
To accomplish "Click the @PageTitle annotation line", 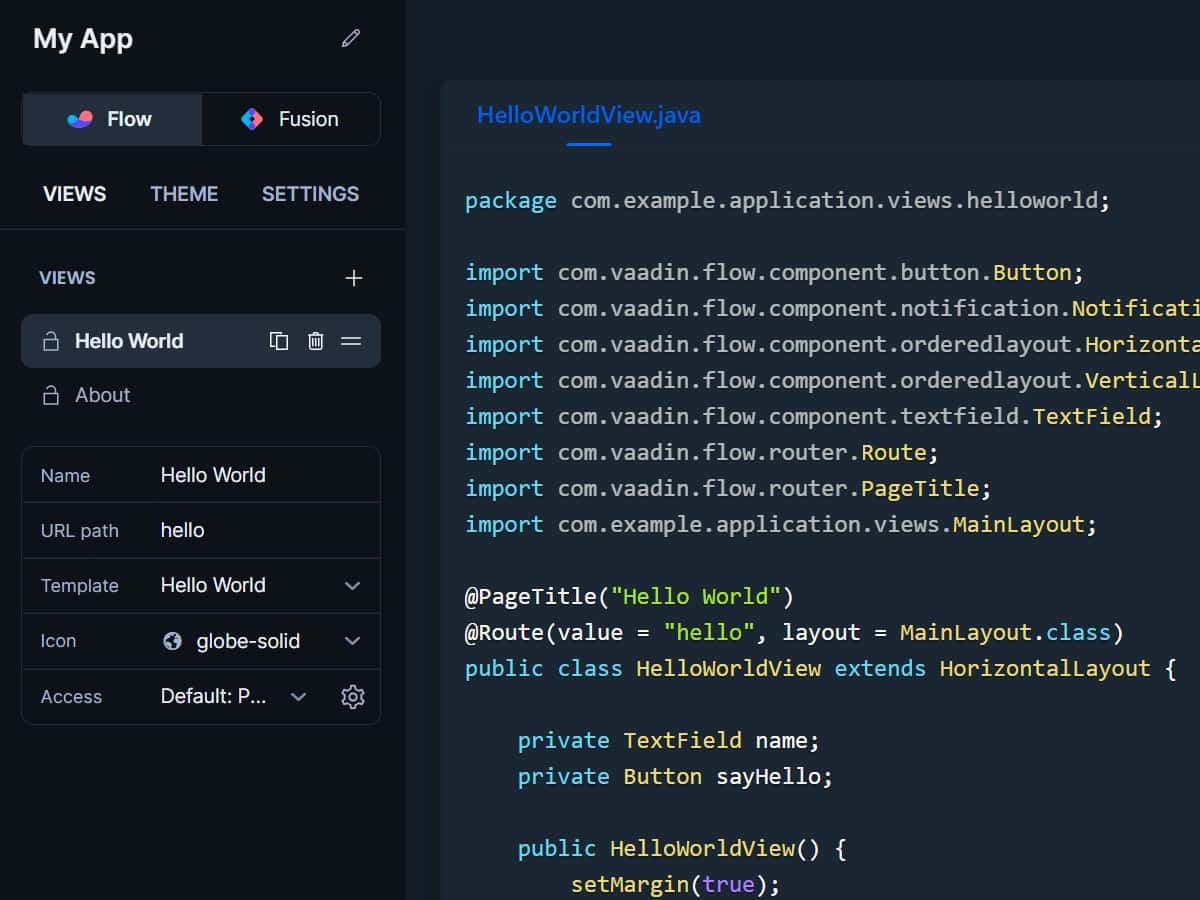I will point(629,597).
